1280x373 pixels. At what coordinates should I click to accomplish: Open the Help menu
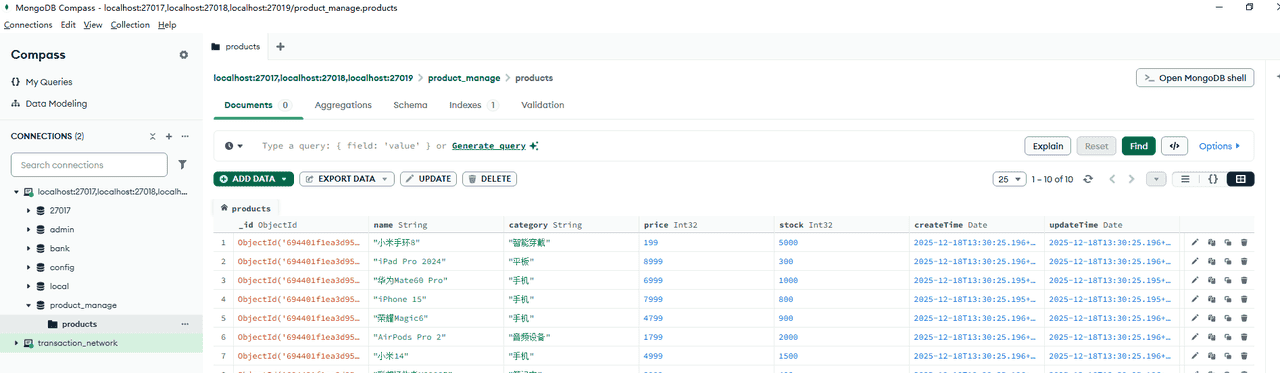167,25
